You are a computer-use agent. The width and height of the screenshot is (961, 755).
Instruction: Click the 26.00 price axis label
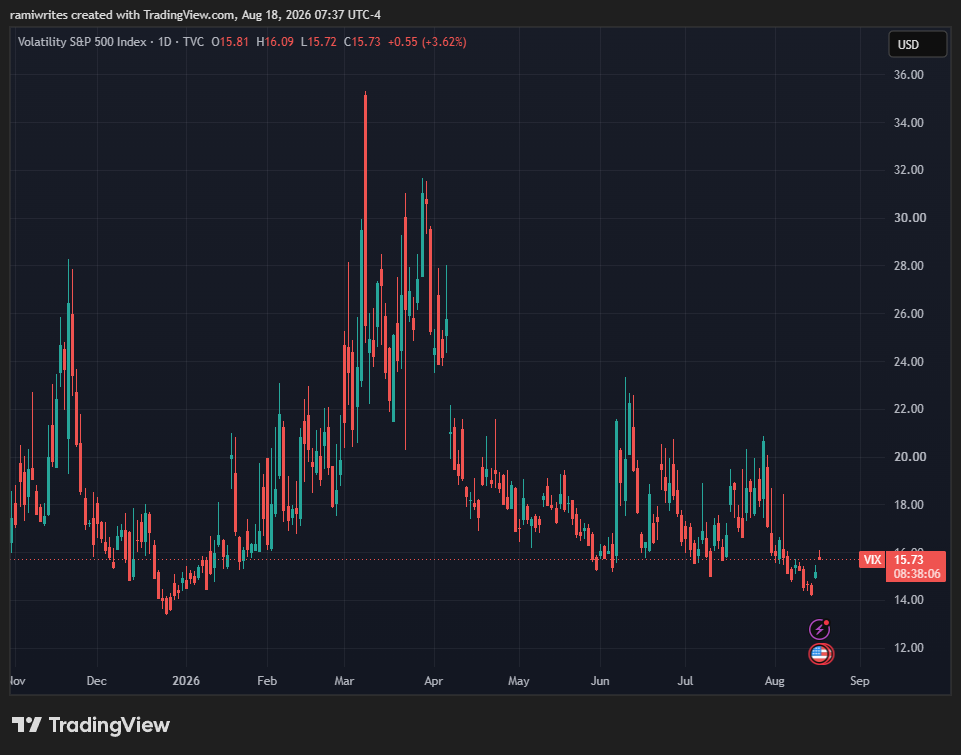[x=909, y=313]
